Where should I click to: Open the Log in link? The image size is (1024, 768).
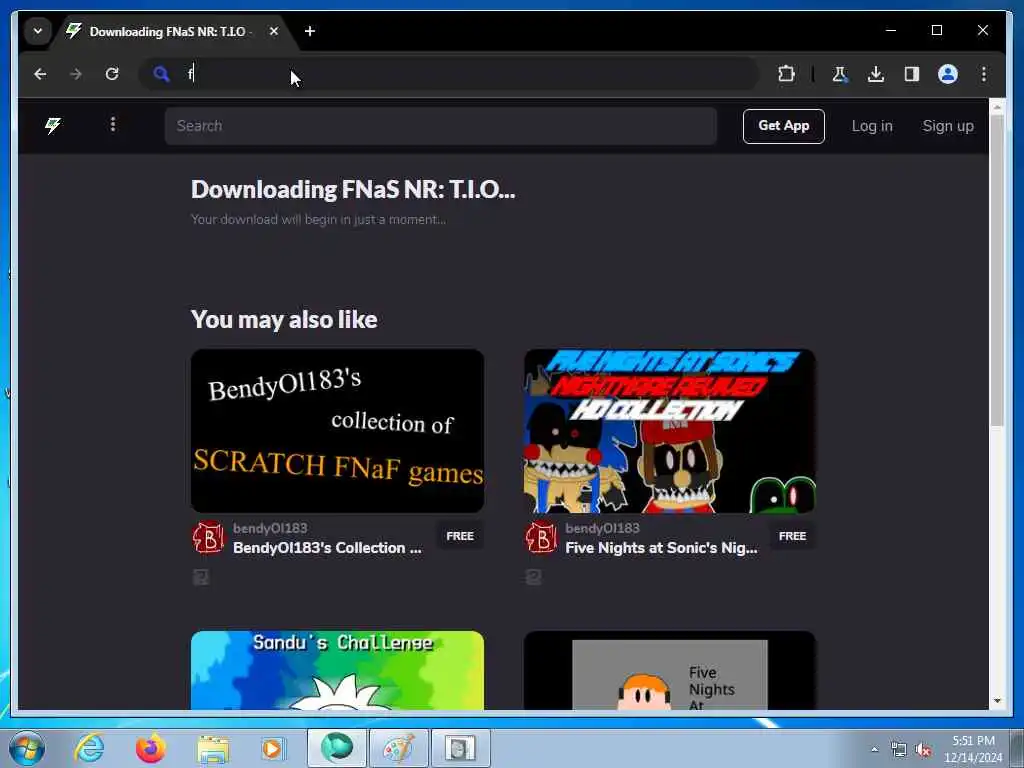coord(872,126)
